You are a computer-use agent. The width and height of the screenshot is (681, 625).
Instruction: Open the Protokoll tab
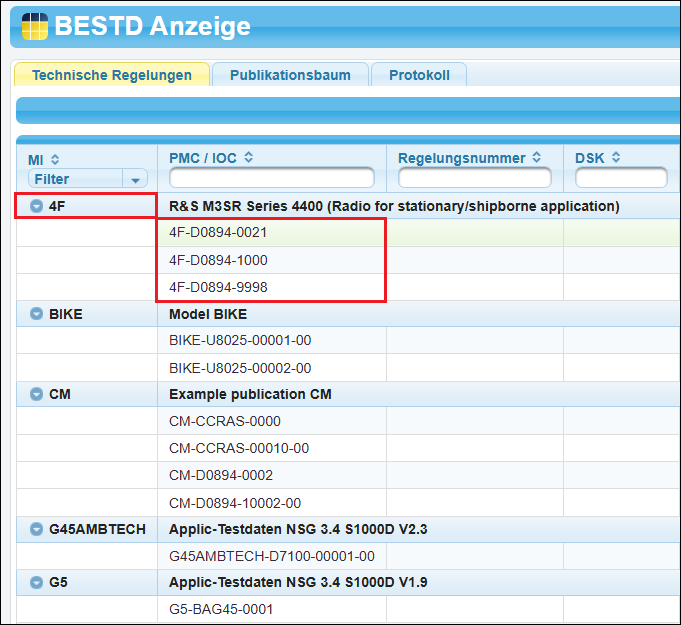(419, 75)
